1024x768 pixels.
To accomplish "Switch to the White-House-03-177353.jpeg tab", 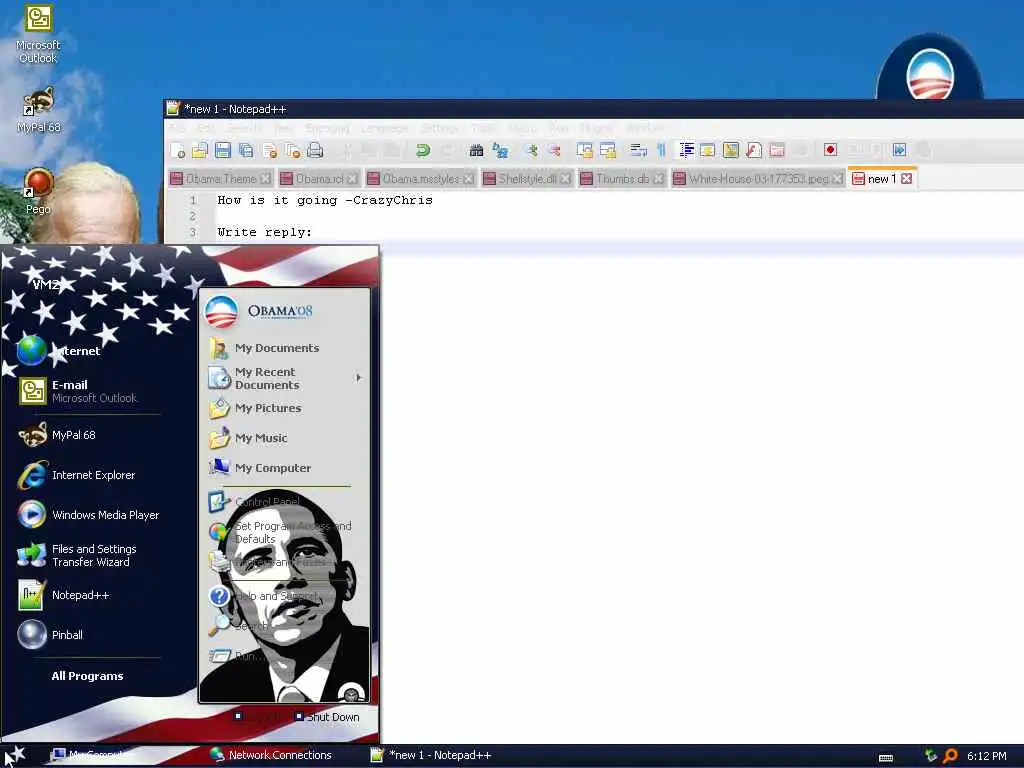I will click(758, 178).
